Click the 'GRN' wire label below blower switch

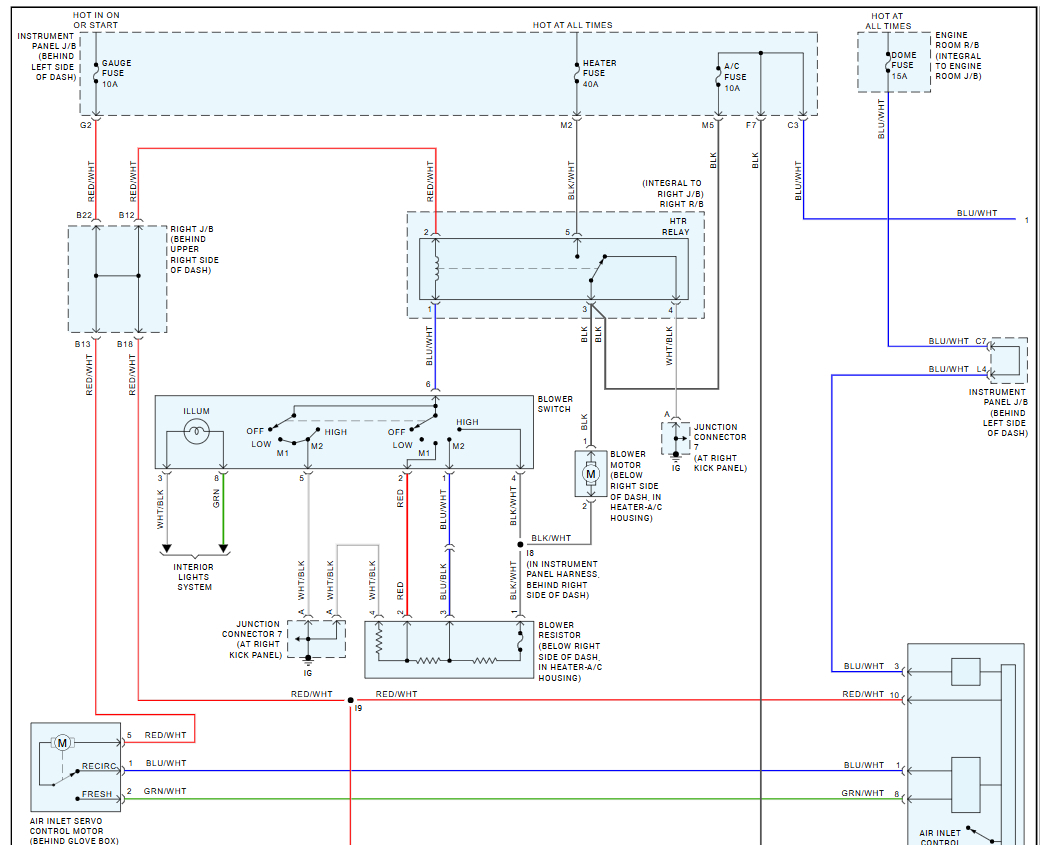click(x=216, y=499)
